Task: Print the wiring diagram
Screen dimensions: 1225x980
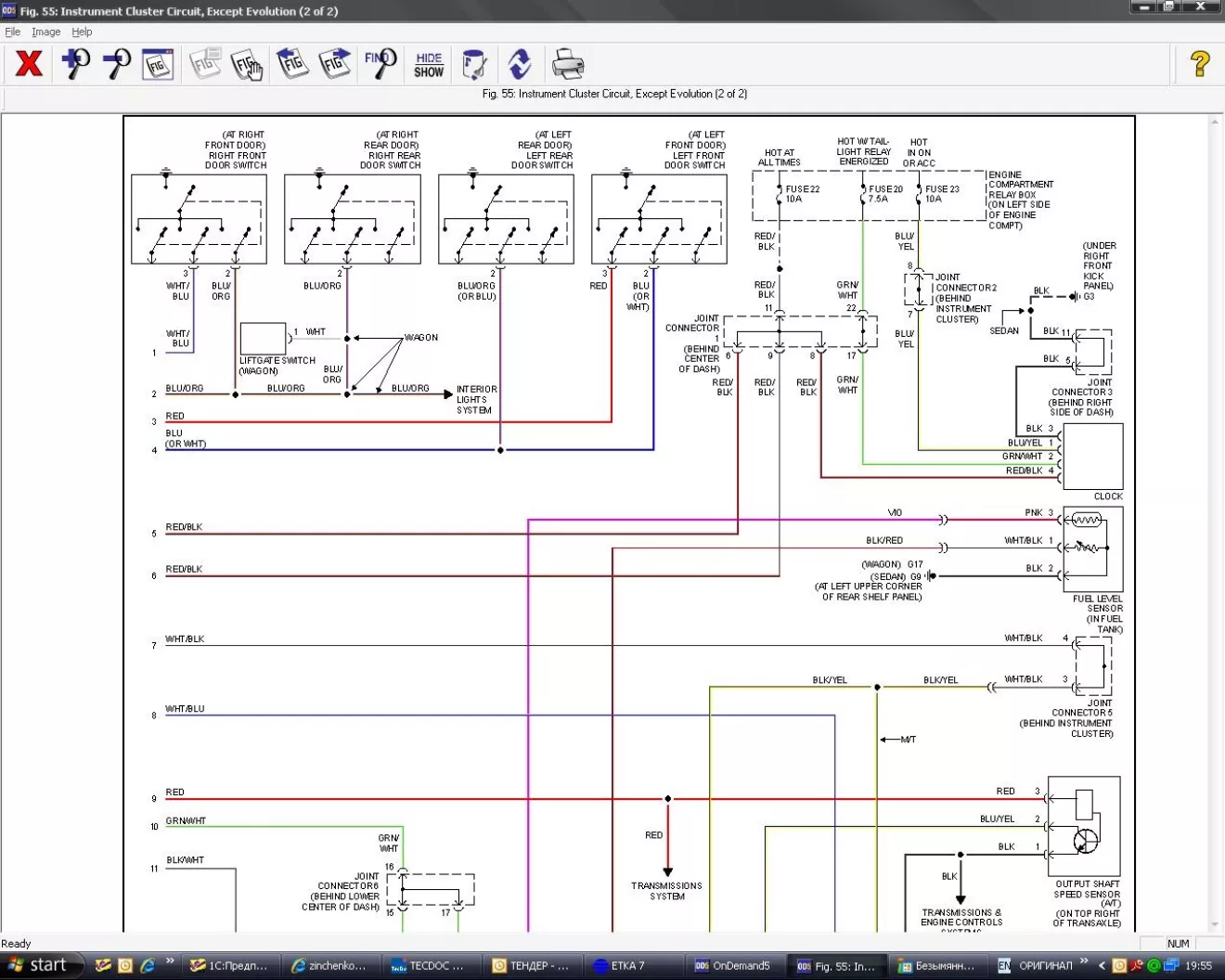Action: click(567, 64)
